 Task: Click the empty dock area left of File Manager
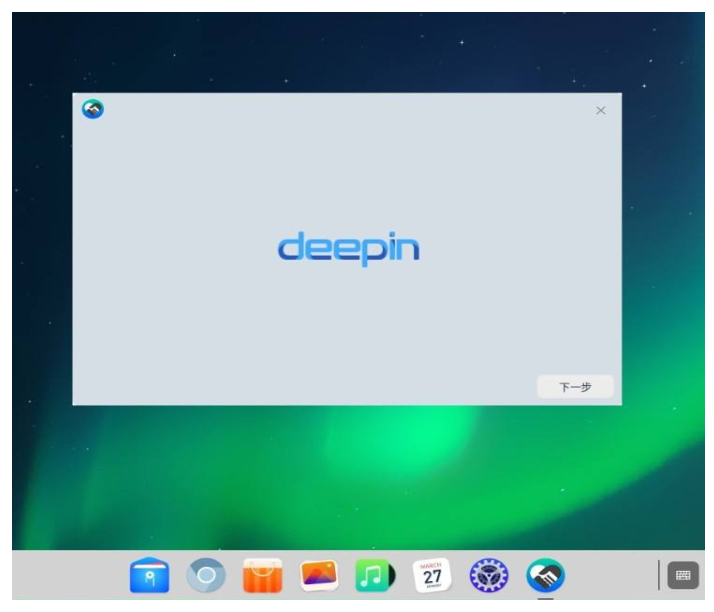coord(70,576)
